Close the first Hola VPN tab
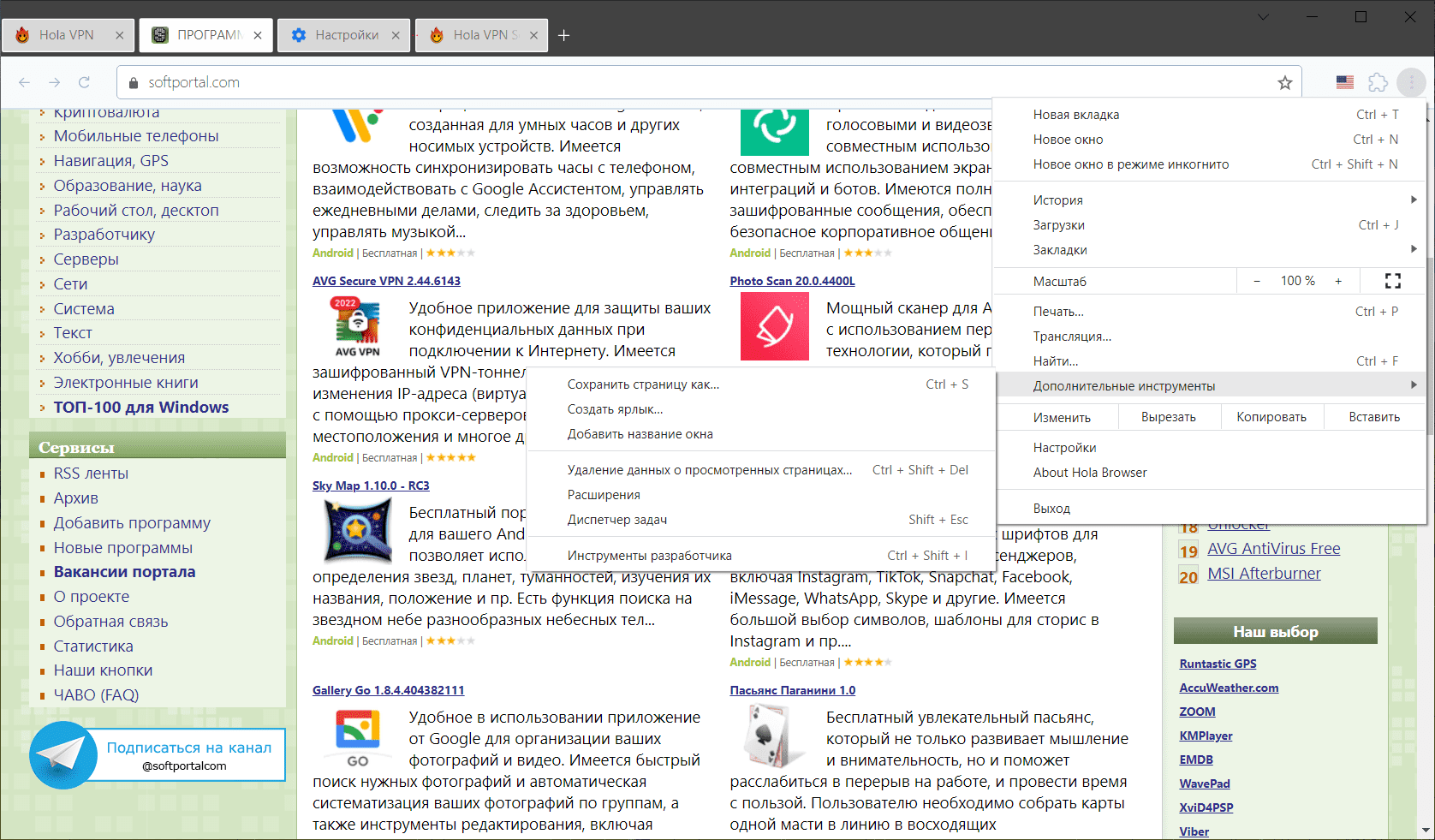The width and height of the screenshot is (1435, 840). tap(119, 35)
